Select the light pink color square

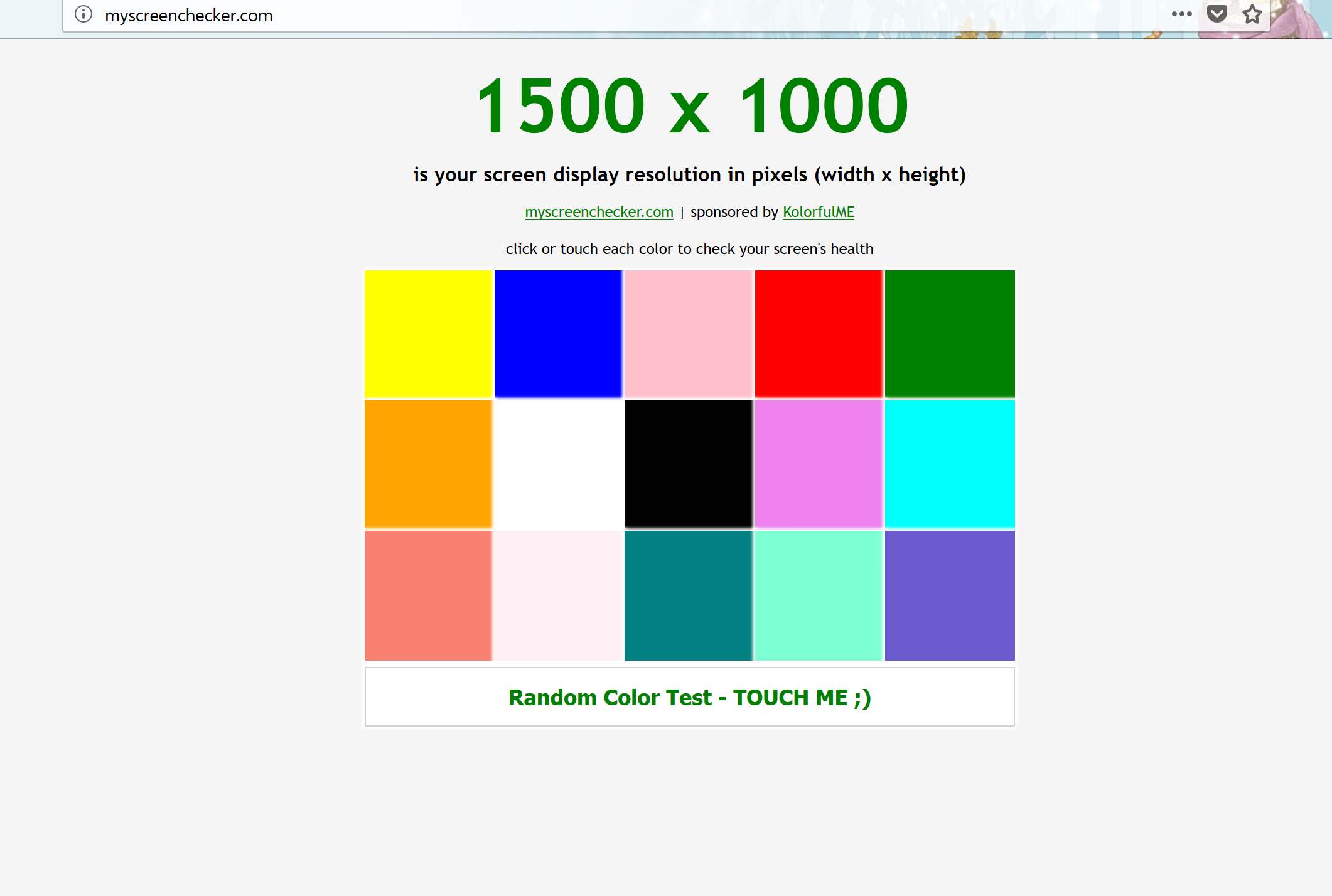688,334
